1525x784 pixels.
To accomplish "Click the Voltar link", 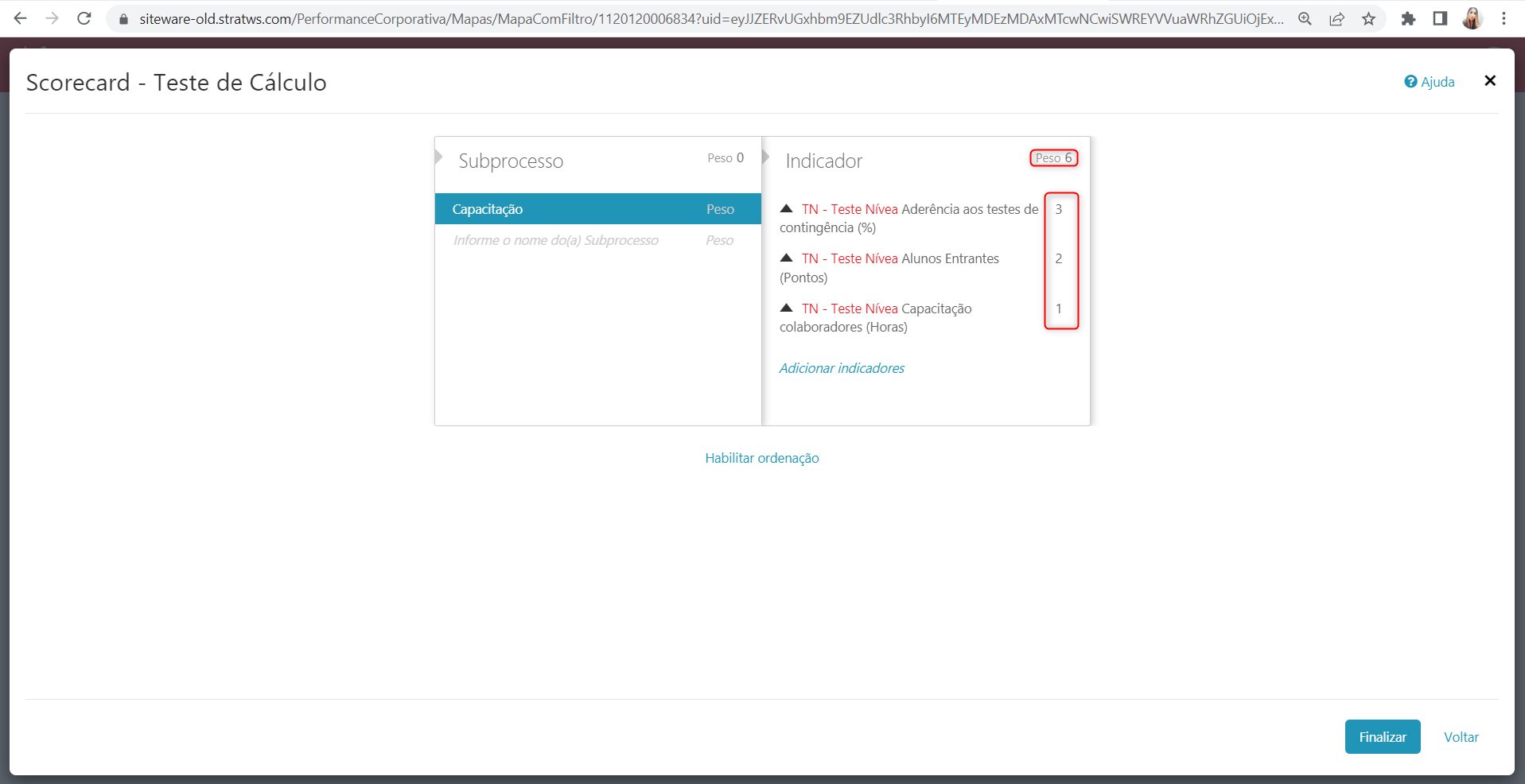I will (x=1461, y=737).
